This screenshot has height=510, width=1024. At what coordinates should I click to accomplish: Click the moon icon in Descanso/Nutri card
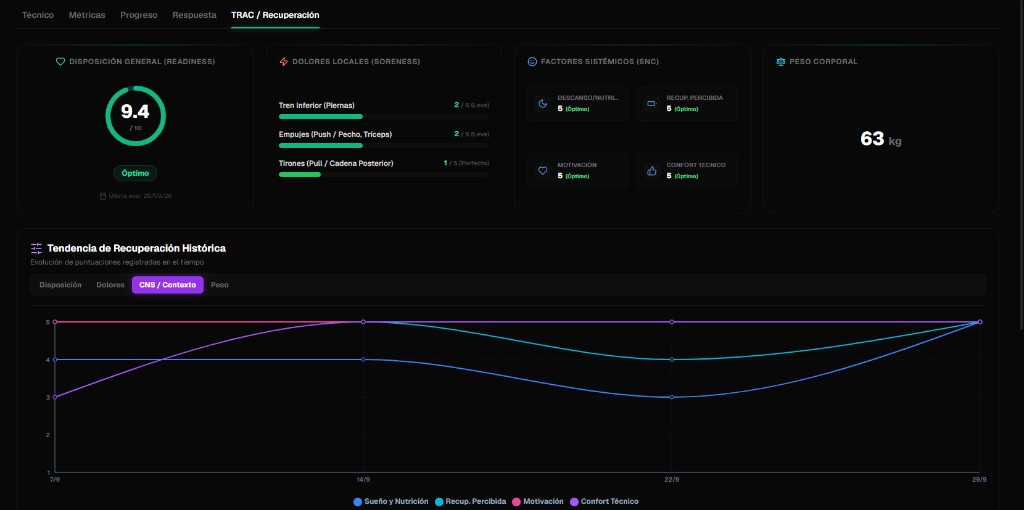[542, 103]
